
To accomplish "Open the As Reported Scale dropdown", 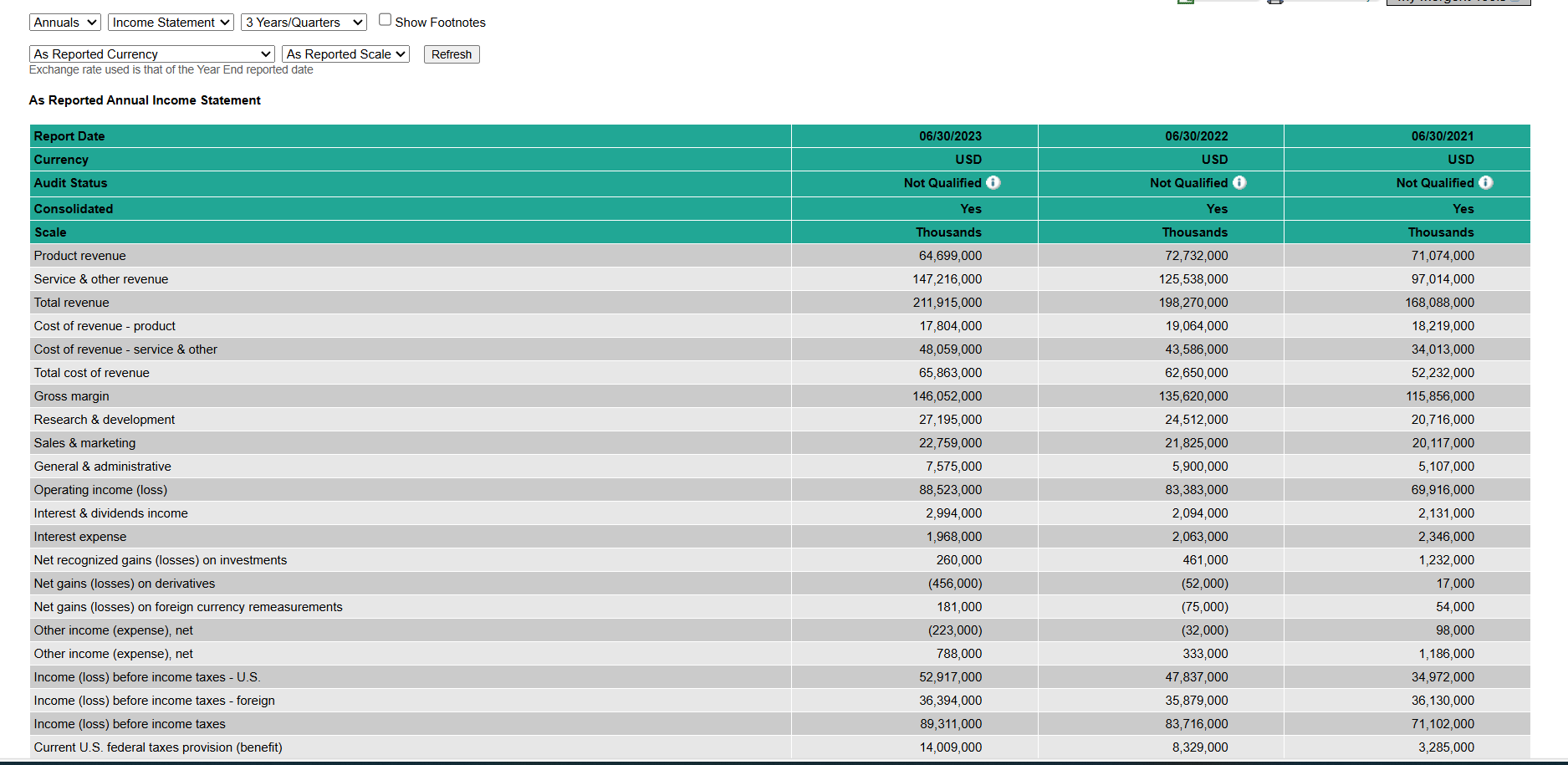I will pos(345,54).
